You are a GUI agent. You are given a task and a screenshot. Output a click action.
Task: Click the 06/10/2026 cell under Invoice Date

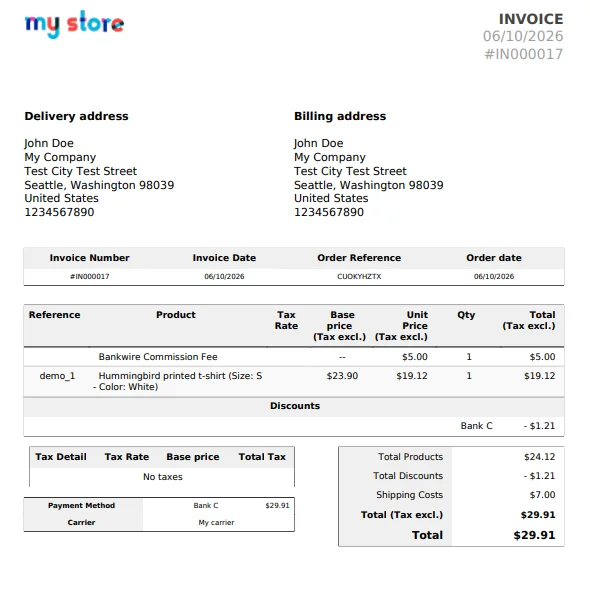coord(224,277)
